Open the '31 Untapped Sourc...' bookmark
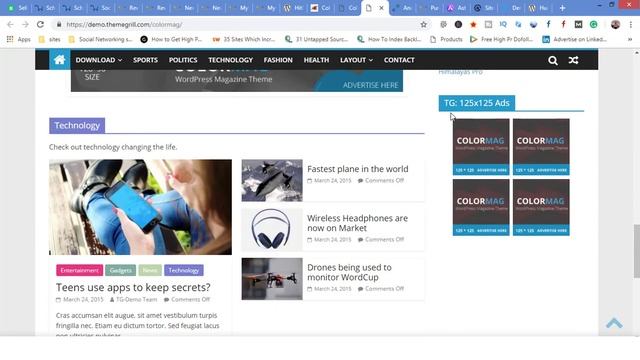This screenshot has height=360, width=640. tap(316, 39)
